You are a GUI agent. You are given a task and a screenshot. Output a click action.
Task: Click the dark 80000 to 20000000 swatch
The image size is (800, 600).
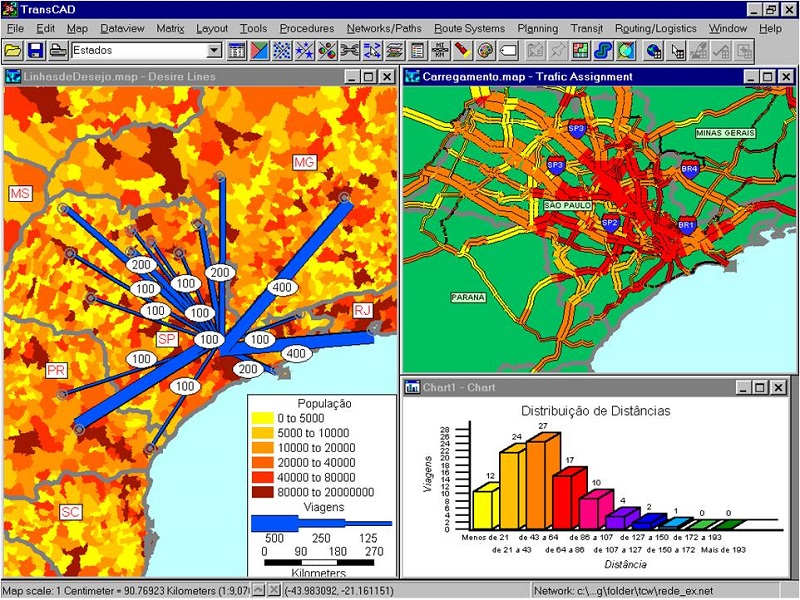[x=262, y=492]
